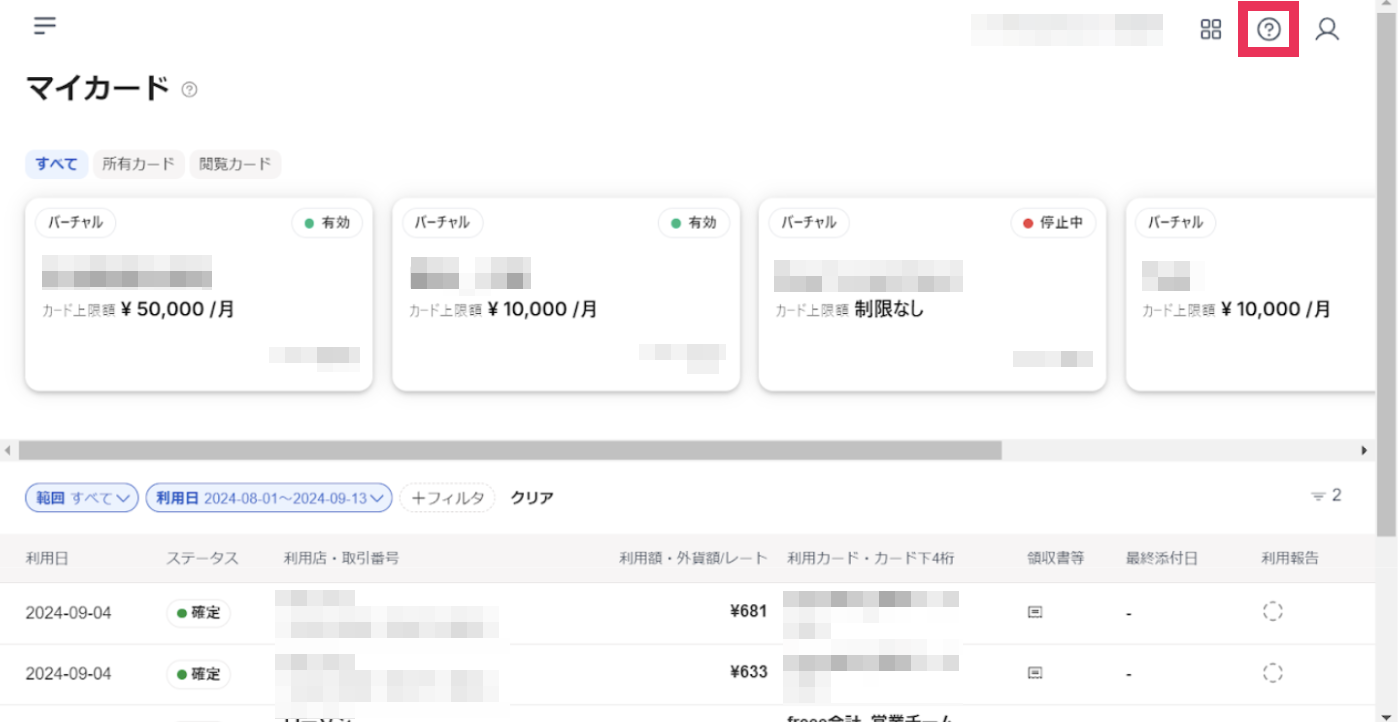Switch to the 所有カード tab

tap(139, 164)
